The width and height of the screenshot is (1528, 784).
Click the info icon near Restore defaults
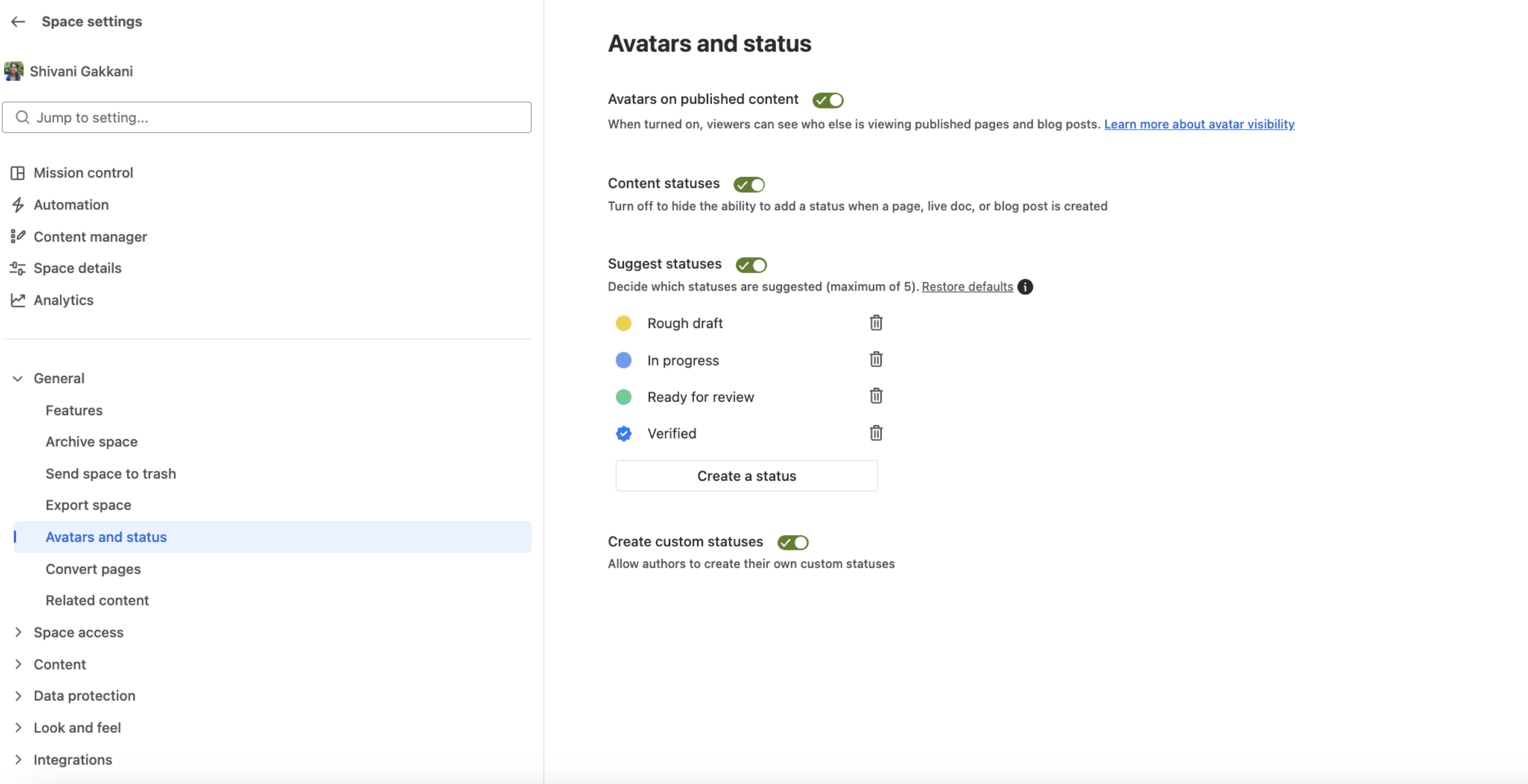coord(1026,287)
